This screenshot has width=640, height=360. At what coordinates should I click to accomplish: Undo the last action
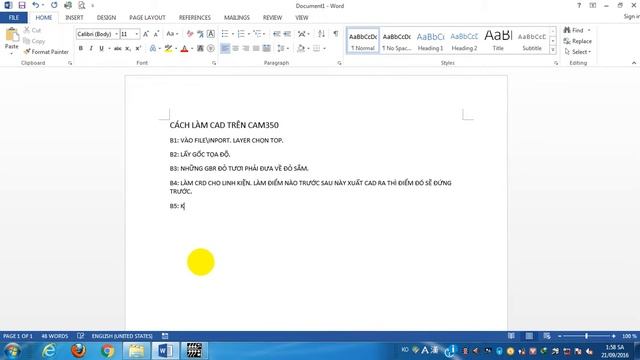click(x=36, y=5)
